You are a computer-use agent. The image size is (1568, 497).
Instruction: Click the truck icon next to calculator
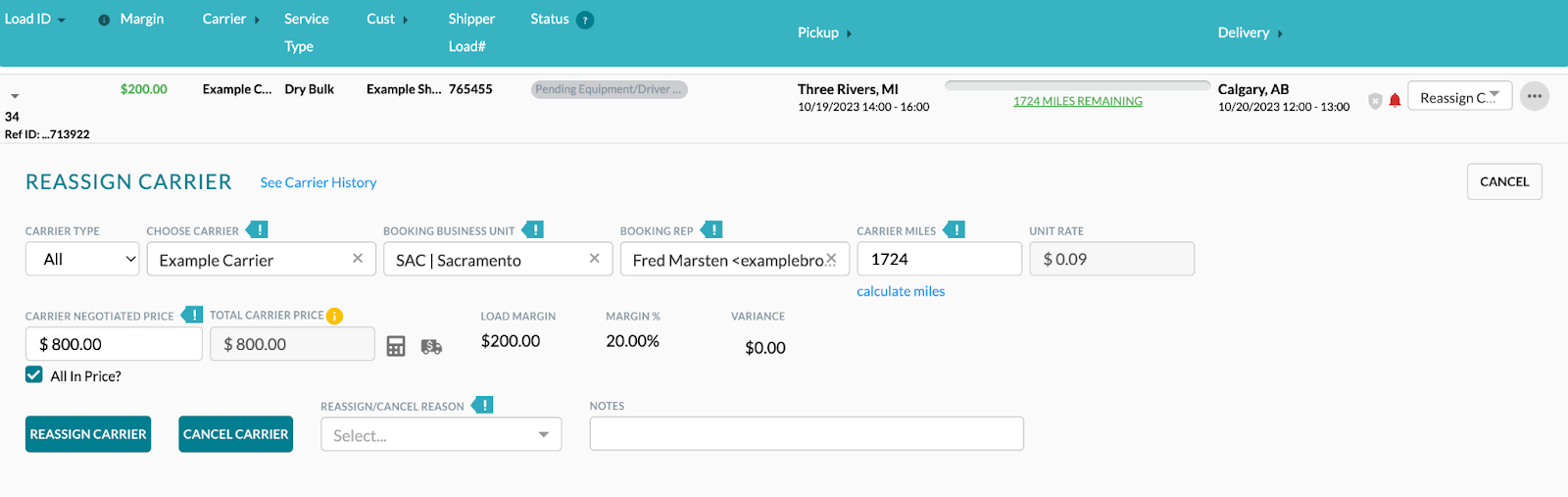pyautogui.click(x=431, y=346)
